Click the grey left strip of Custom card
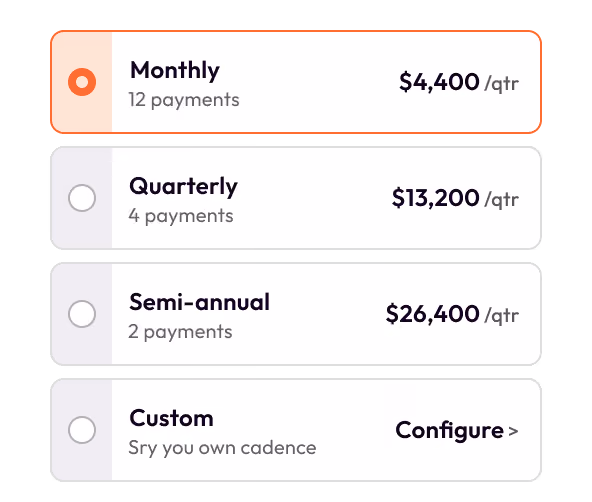The image size is (592, 502). 82,430
